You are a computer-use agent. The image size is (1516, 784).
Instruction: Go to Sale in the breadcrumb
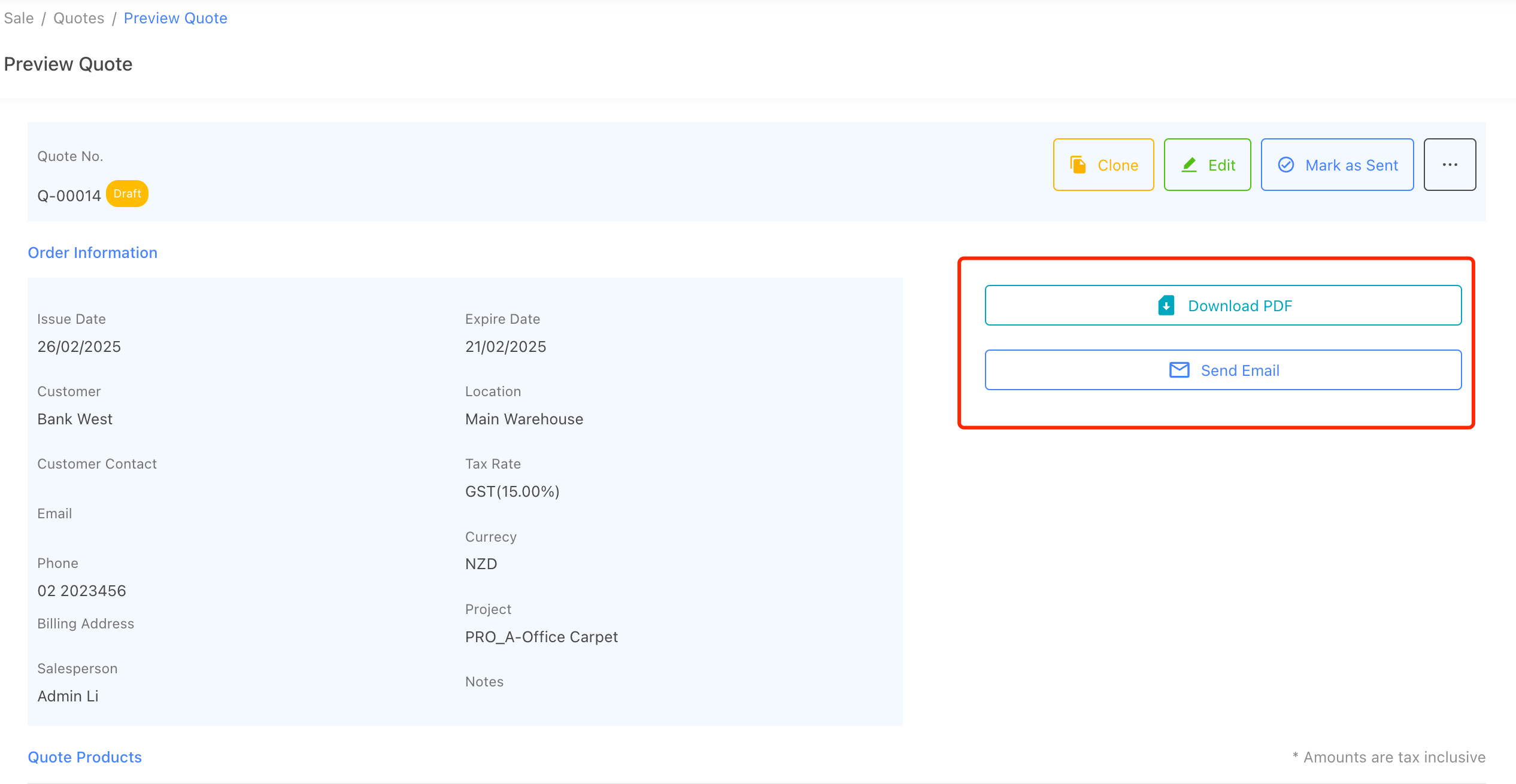(19, 19)
